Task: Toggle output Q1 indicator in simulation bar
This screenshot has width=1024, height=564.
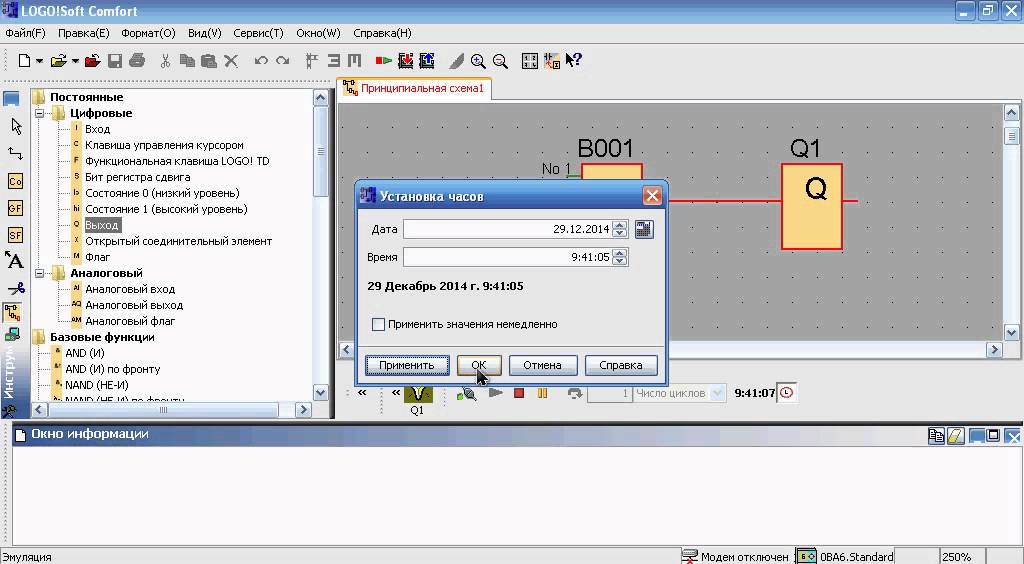Action: [x=418, y=394]
